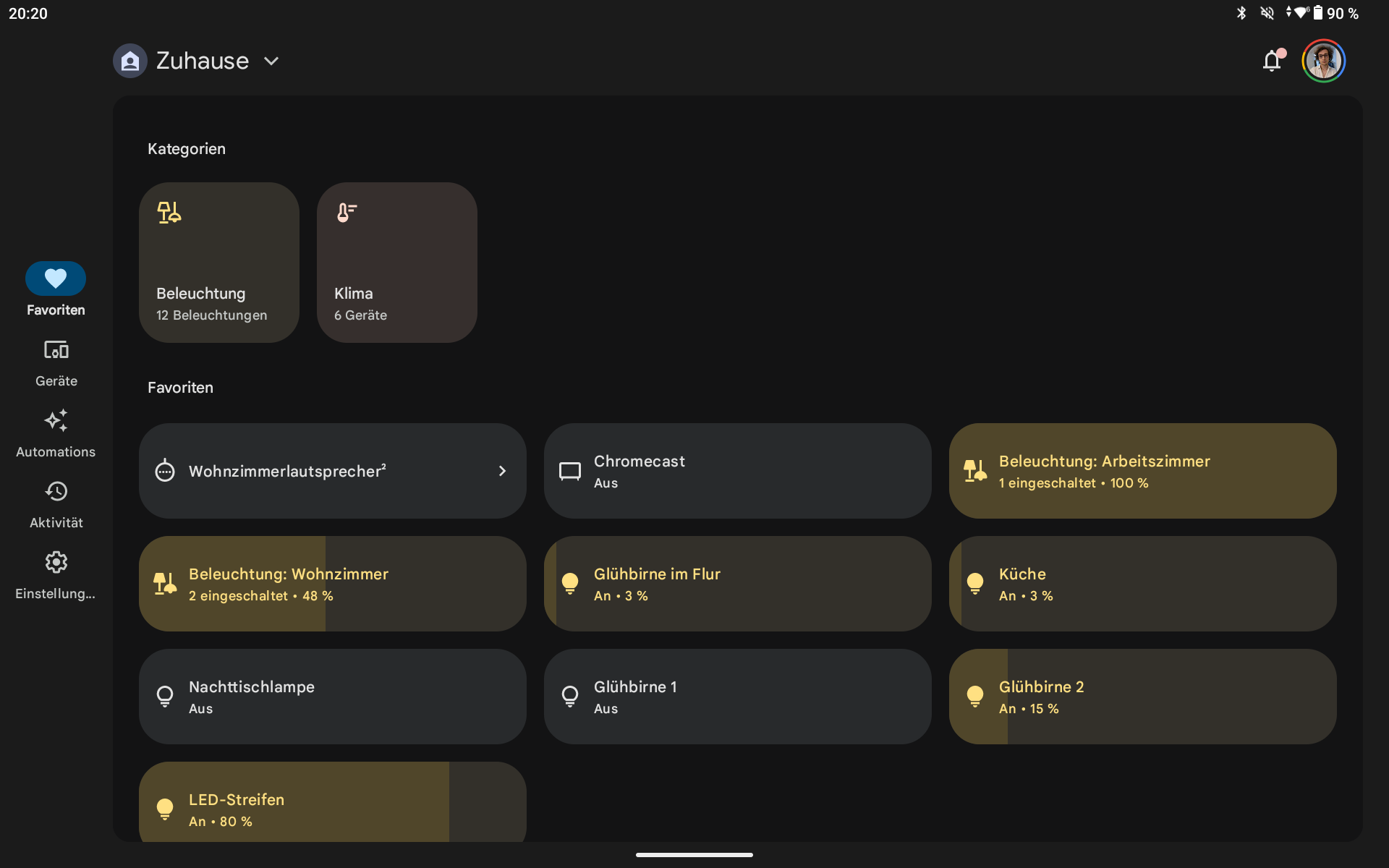Open the Geräte devices icon

[x=56, y=350]
